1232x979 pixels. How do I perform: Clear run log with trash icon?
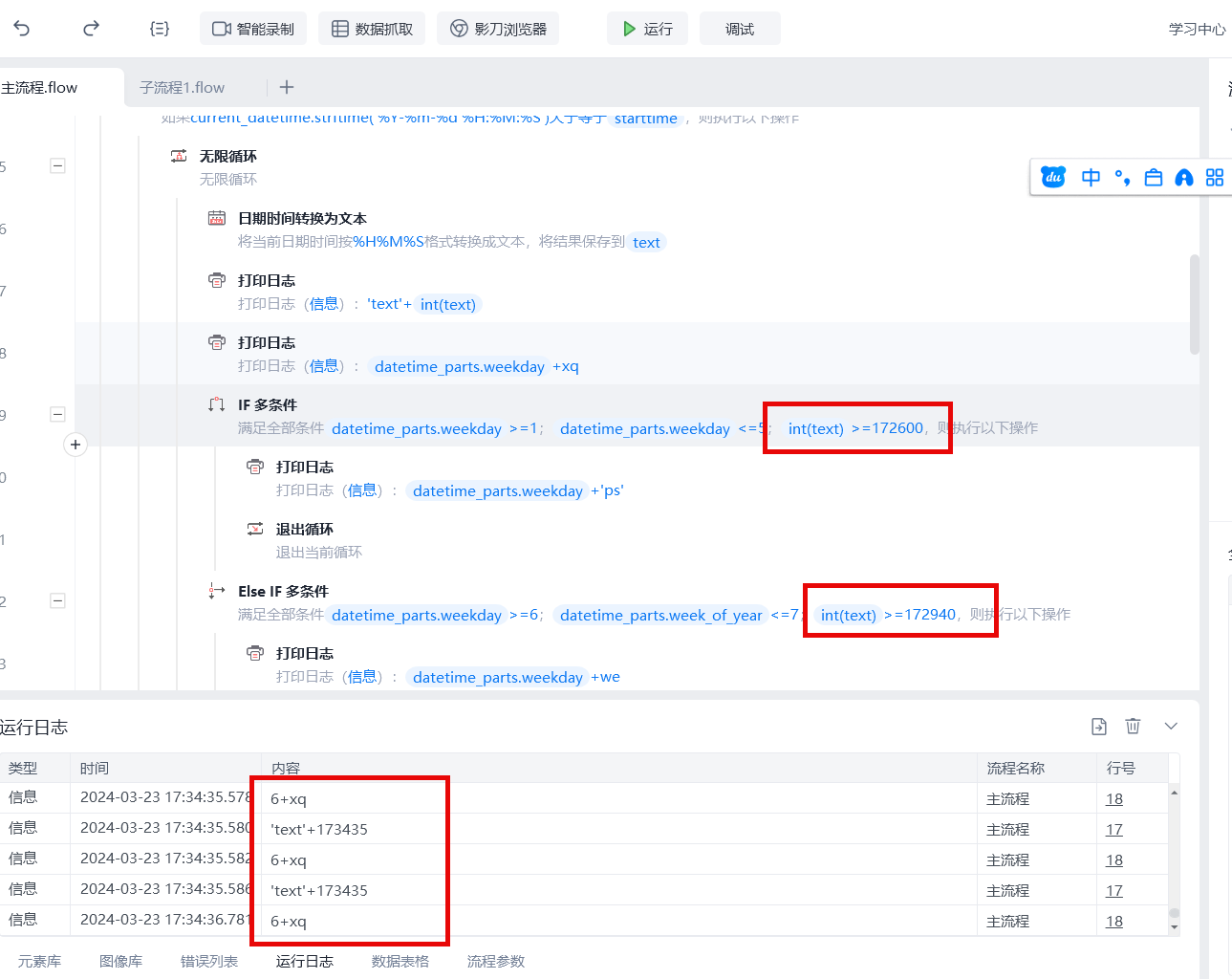(1133, 727)
